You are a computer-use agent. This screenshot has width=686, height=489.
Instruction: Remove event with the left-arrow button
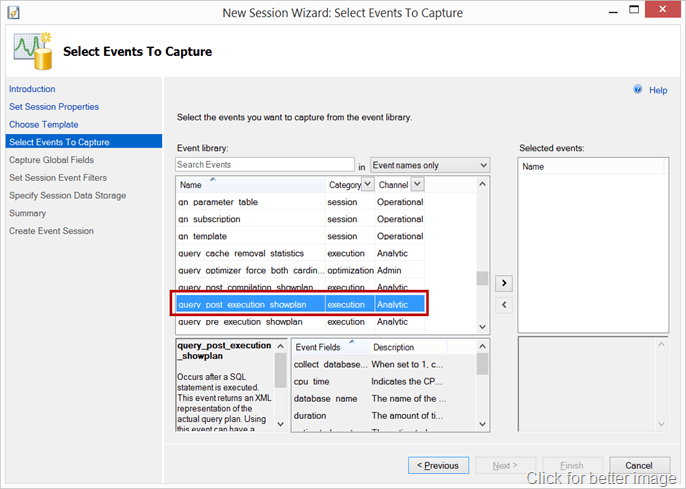(504, 304)
